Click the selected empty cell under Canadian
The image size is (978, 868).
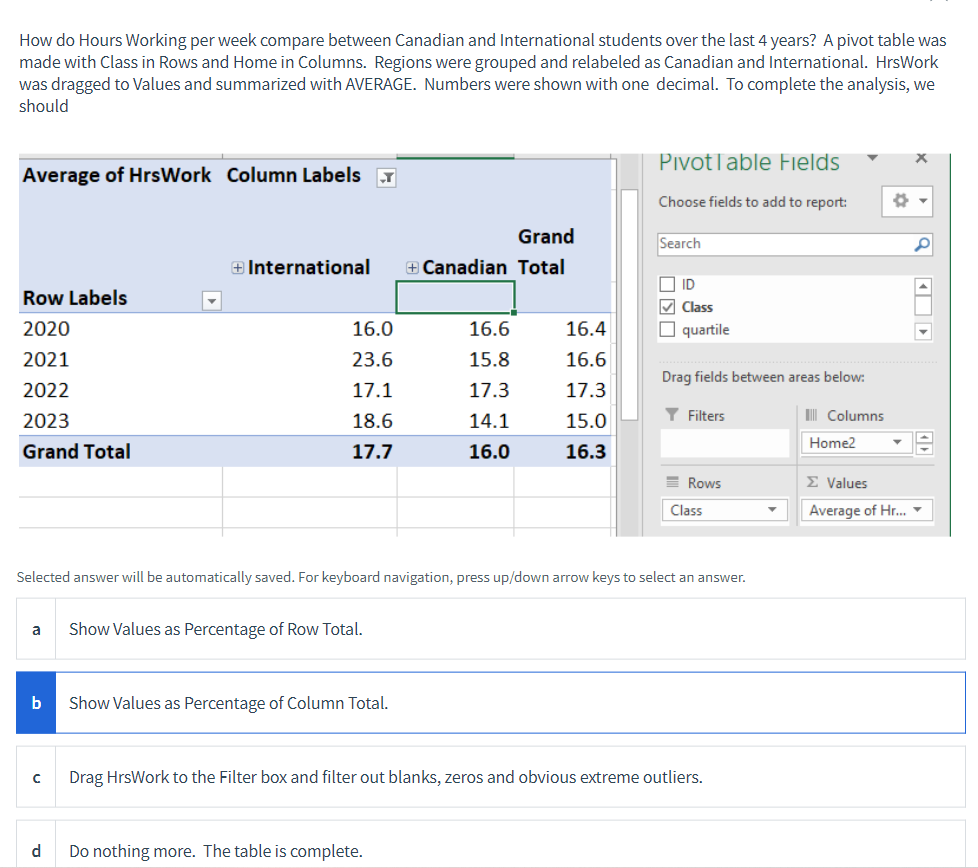pos(455,297)
